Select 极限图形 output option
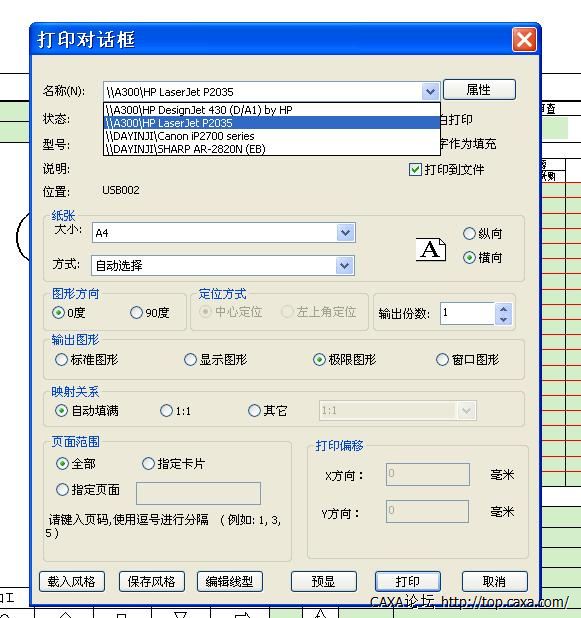Image resolution: width=581 pixels, height=618 pixels. (x=319, y=359)
